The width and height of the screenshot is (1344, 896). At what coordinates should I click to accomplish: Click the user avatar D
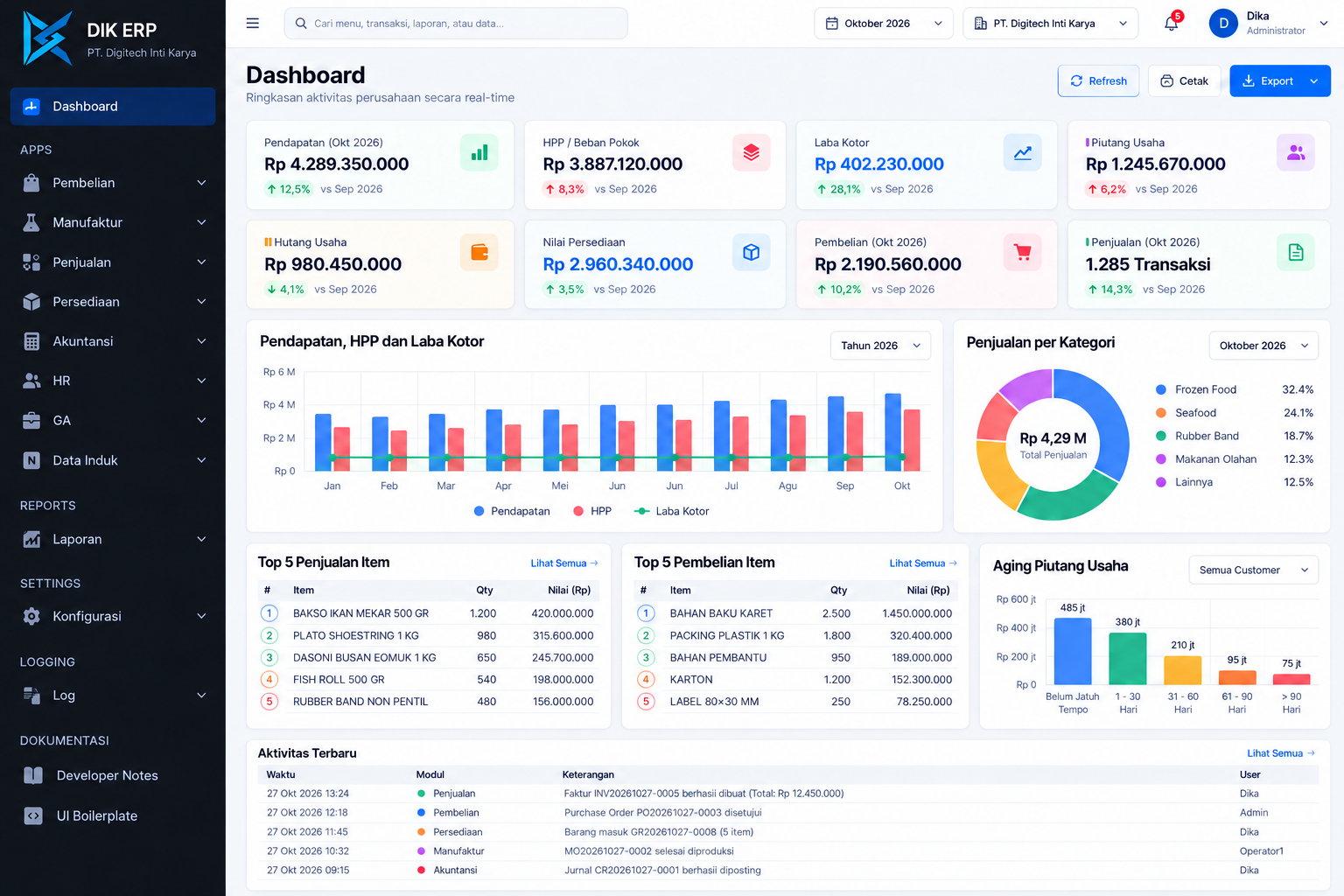pyautogui.click(x=1223, y=24)
